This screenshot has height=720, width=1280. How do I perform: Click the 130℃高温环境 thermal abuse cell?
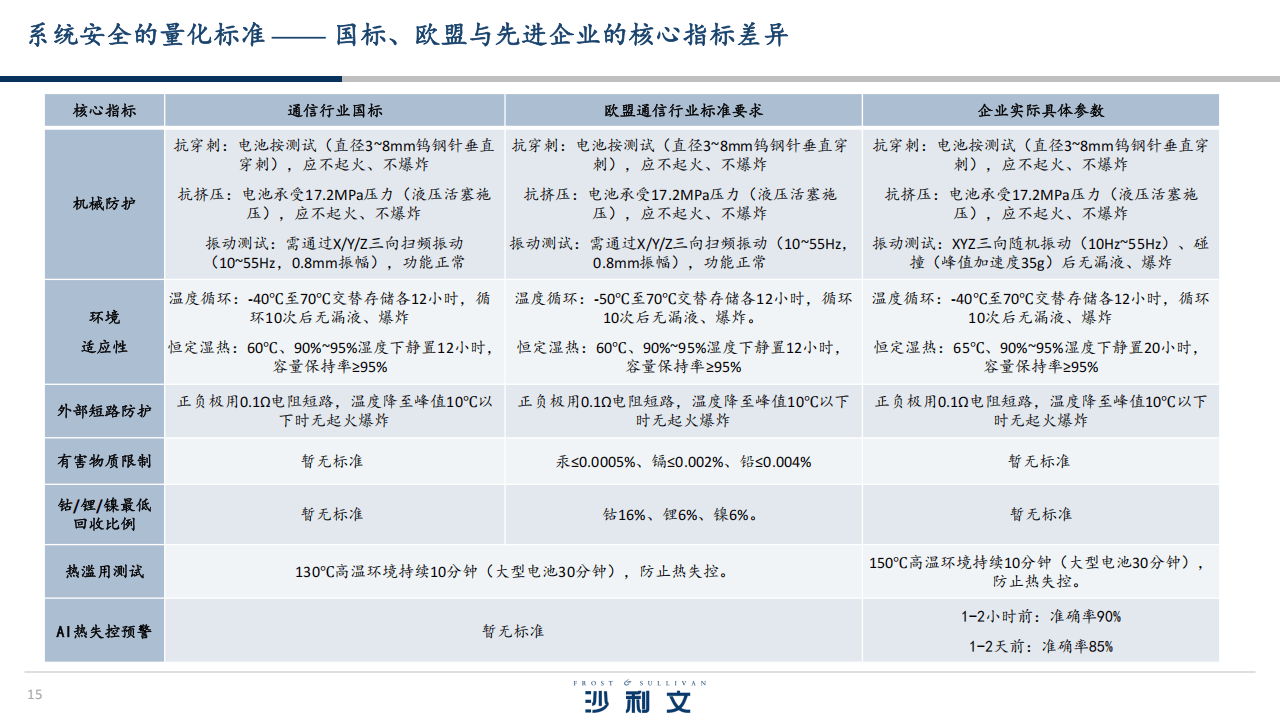(512, 572)
